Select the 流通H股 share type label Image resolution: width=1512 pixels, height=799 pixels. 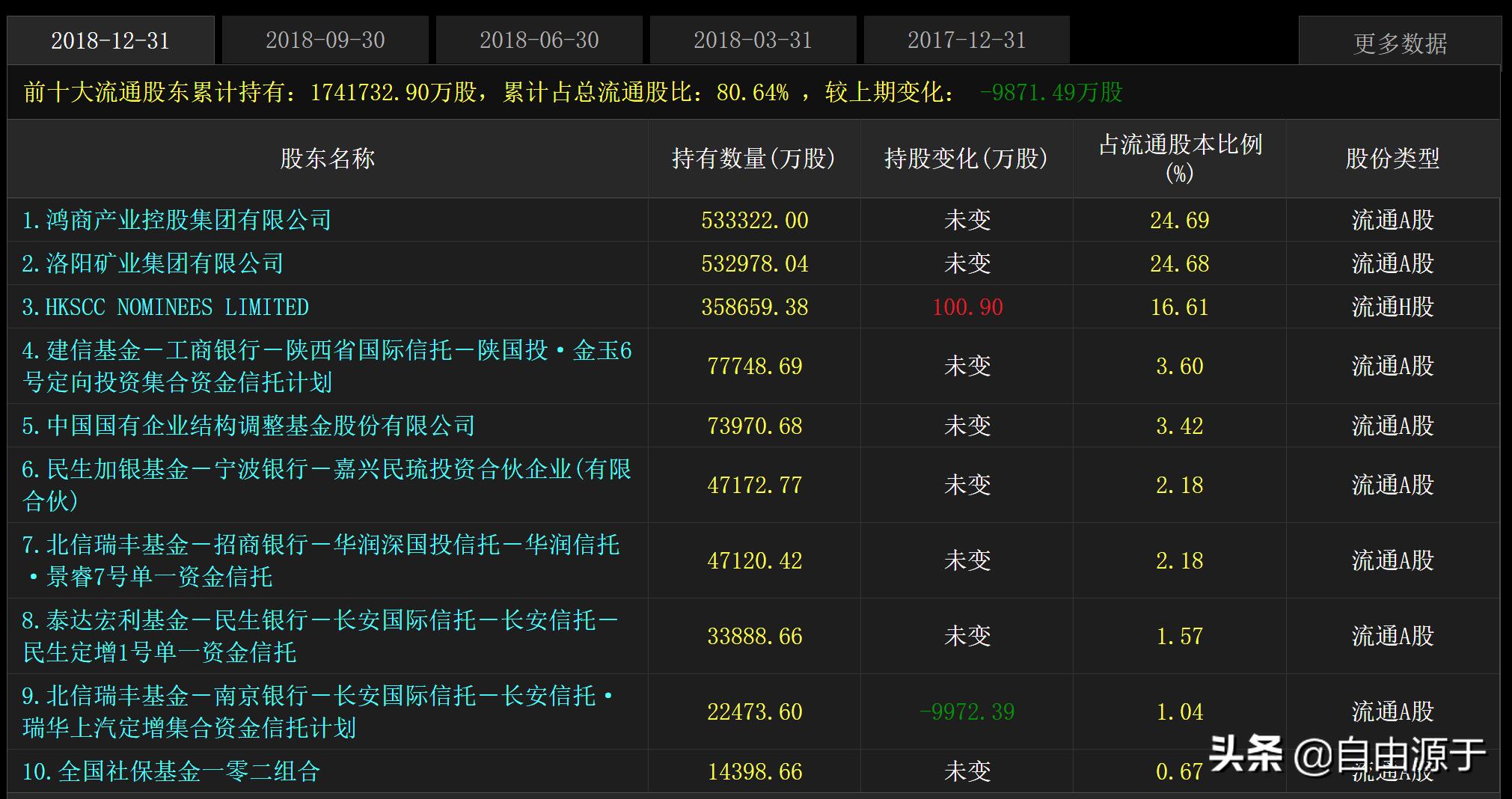click(x=1394, y=306)
